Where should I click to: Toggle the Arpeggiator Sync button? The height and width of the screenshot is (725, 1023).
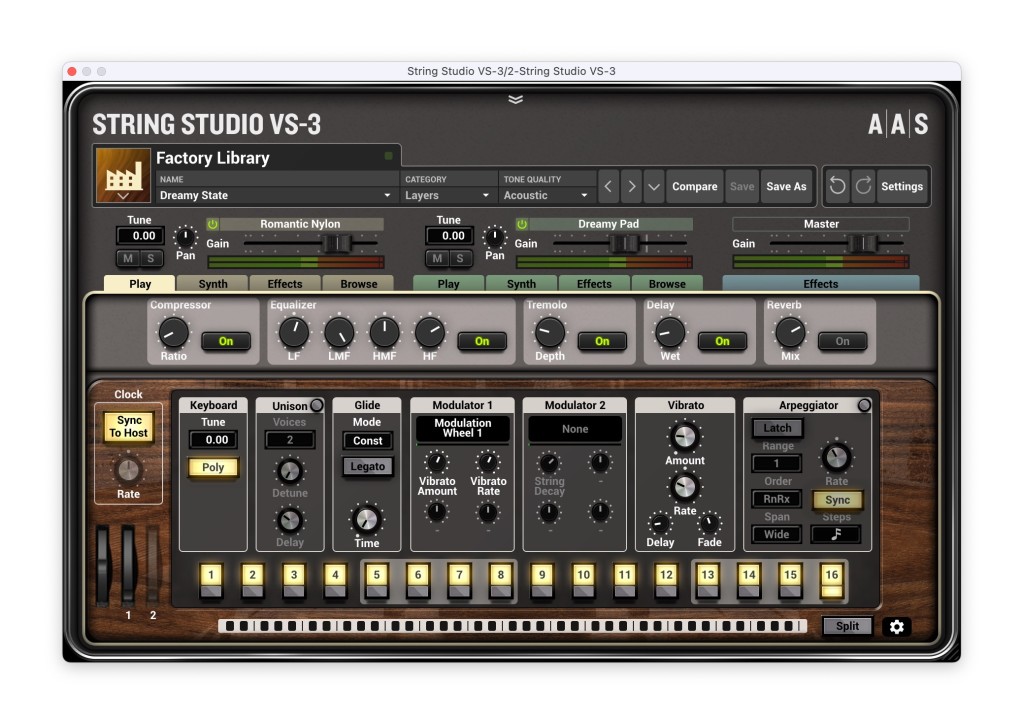[x=837, y=500]
